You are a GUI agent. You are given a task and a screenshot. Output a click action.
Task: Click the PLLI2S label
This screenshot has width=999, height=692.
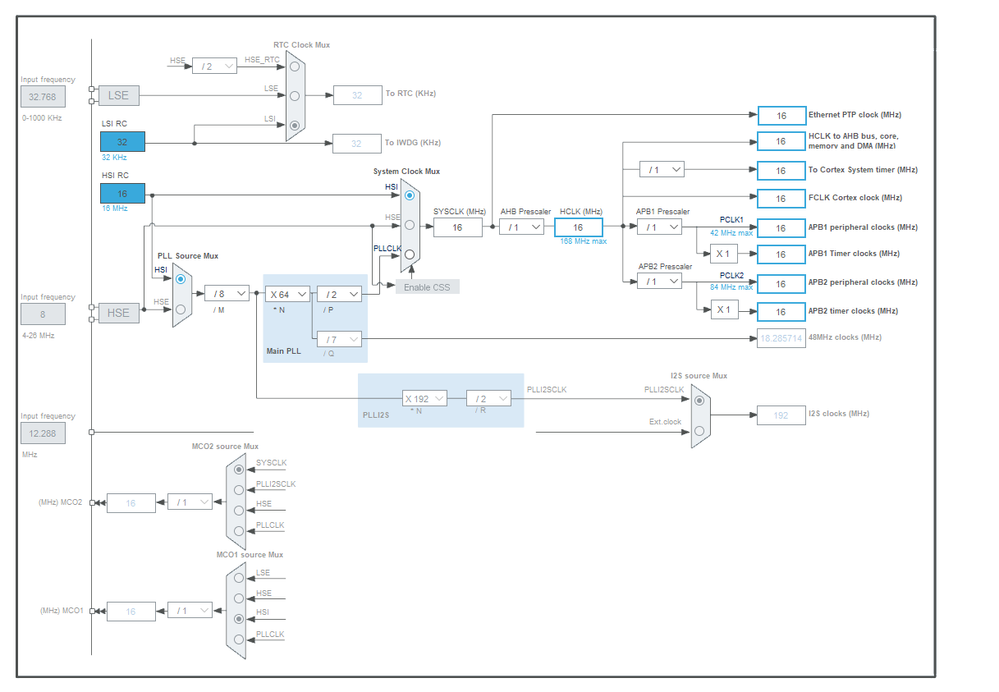pyautogui.click(x=376, y=415)
